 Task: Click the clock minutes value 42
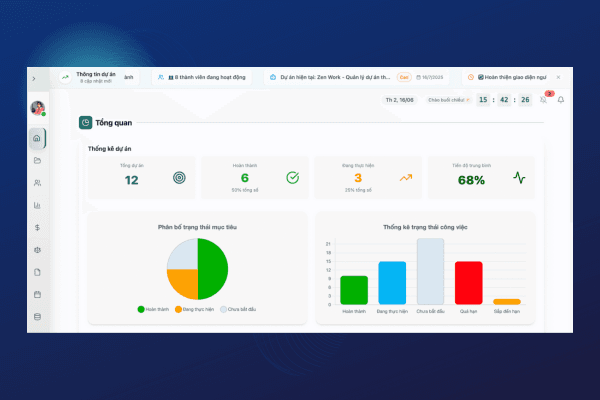[x=504, y=100]
